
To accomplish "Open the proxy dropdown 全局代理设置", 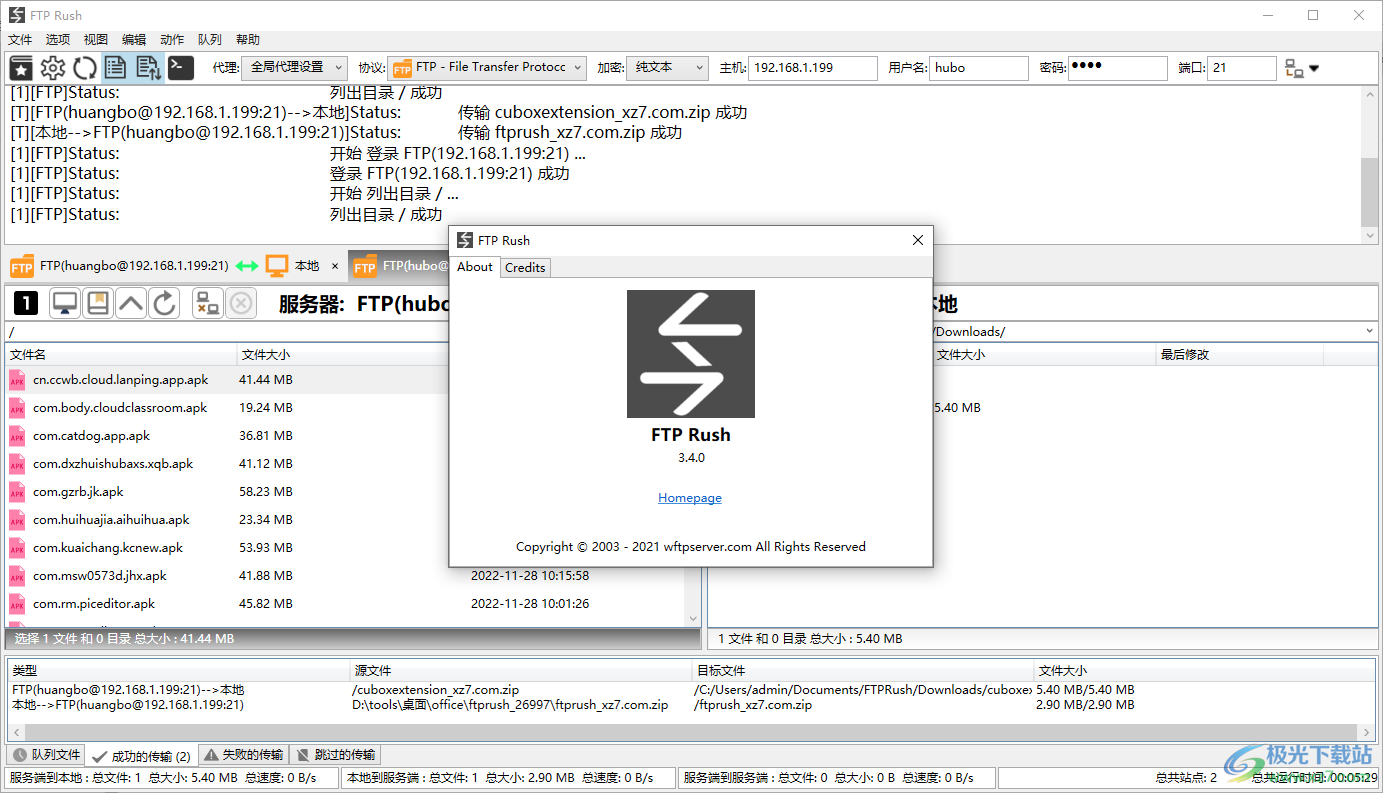I will pos(294,67).
